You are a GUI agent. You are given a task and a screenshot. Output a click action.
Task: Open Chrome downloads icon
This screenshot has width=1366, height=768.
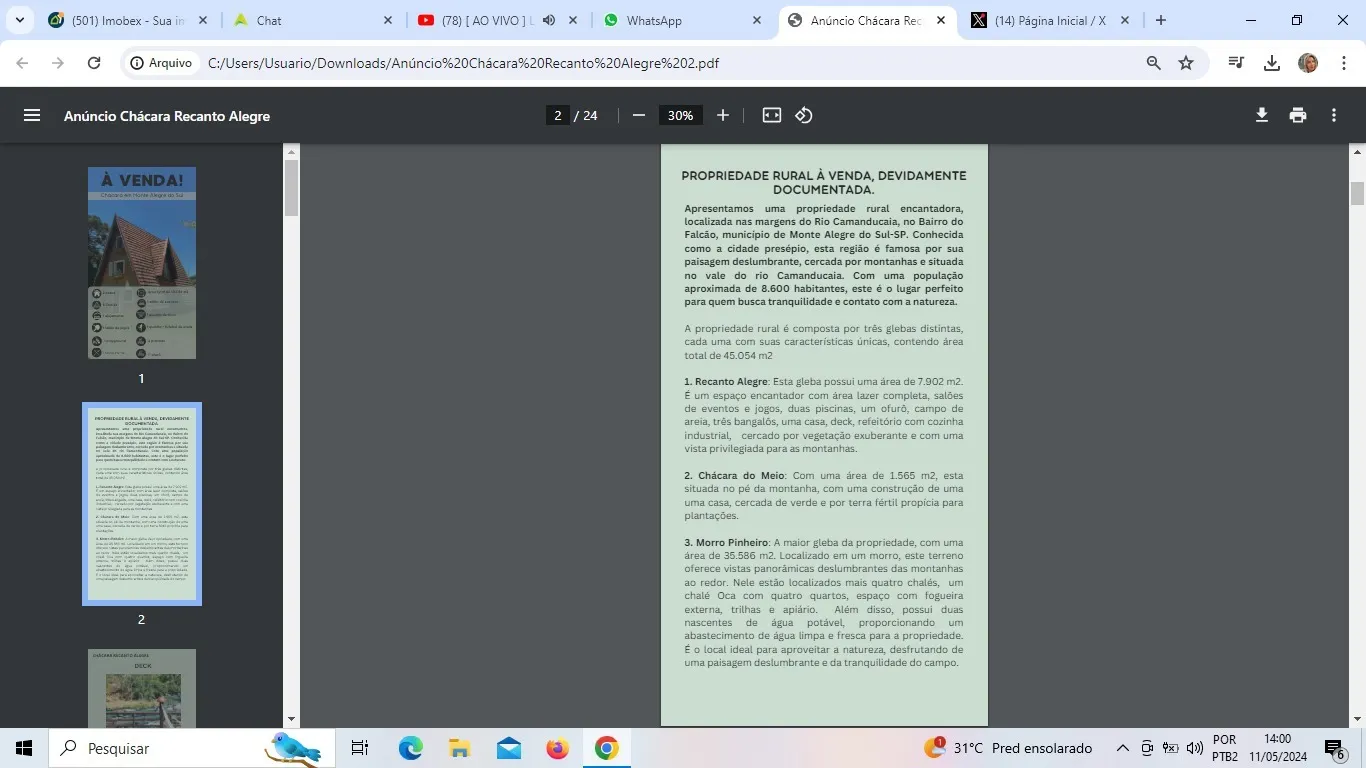[1272, 63]
